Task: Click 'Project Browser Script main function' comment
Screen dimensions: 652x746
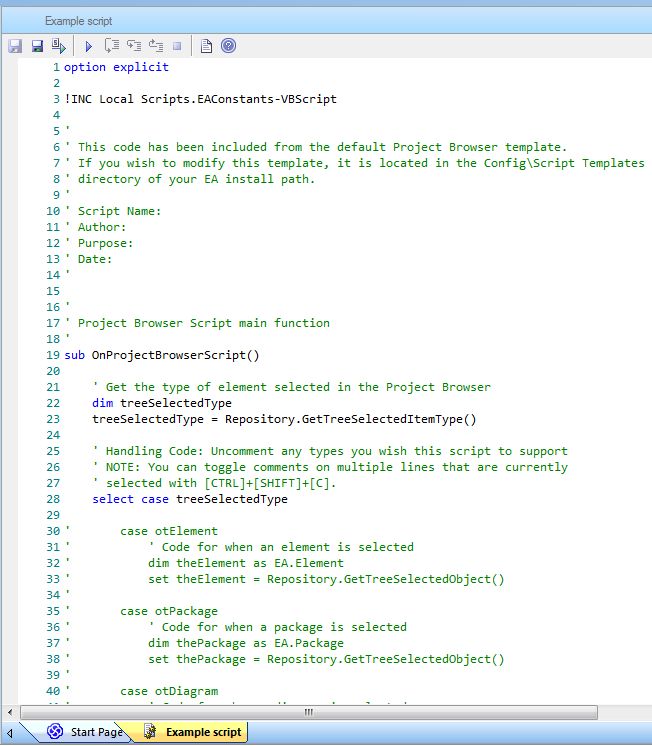Action: pyautogui.click(x=204, y=323)
